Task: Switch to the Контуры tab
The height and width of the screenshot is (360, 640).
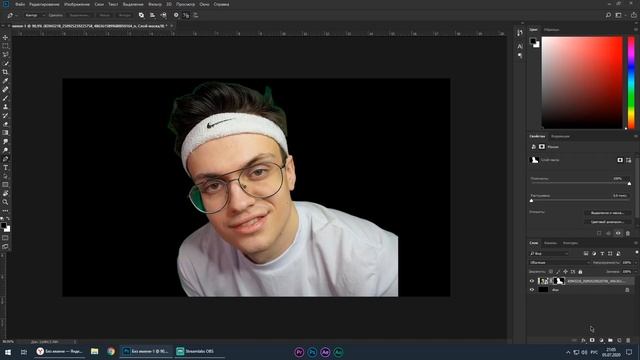Action: pyautogui.click(x=570, y=243)
